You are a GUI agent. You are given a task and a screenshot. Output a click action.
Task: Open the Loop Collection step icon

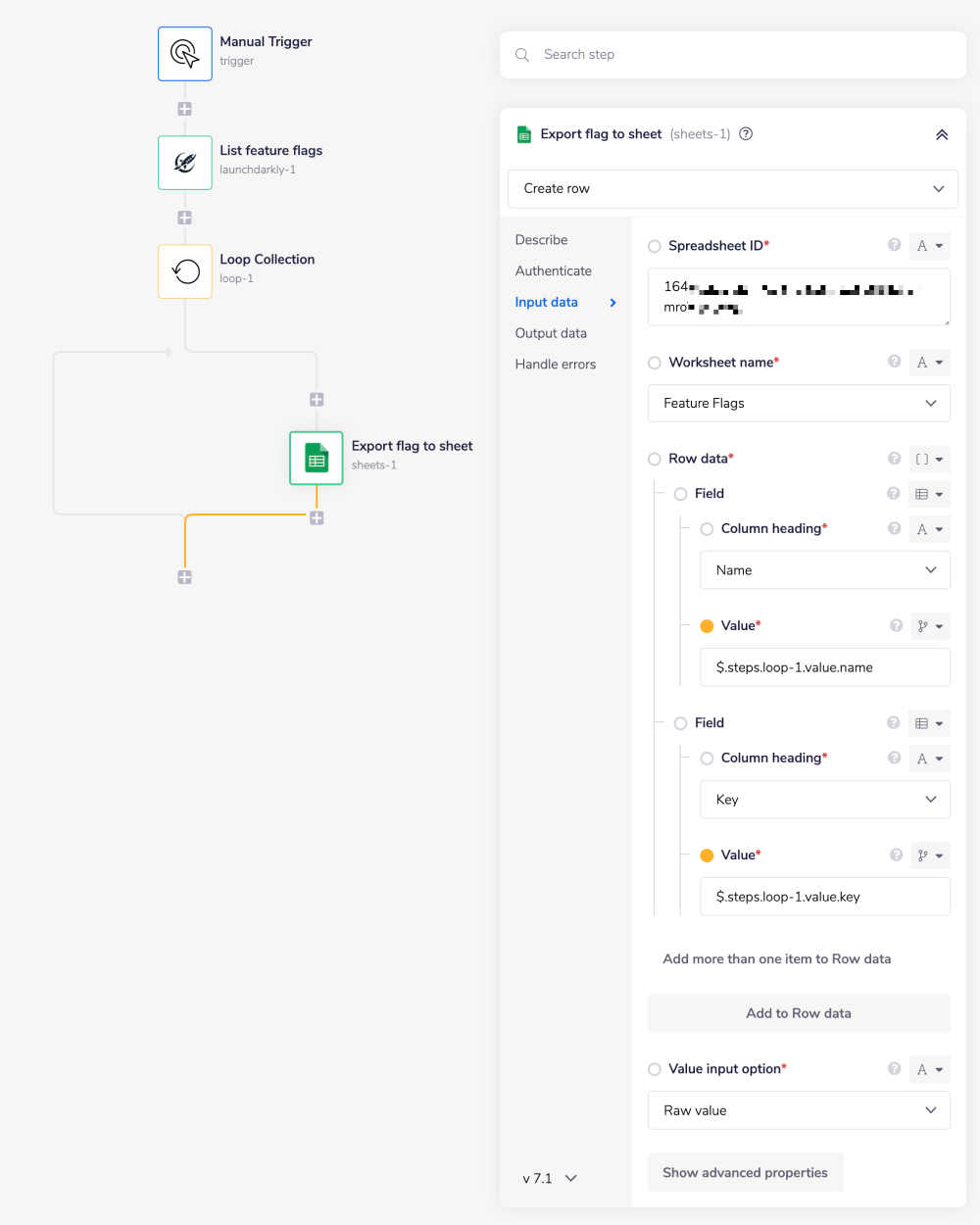click(x=185, y=271)
